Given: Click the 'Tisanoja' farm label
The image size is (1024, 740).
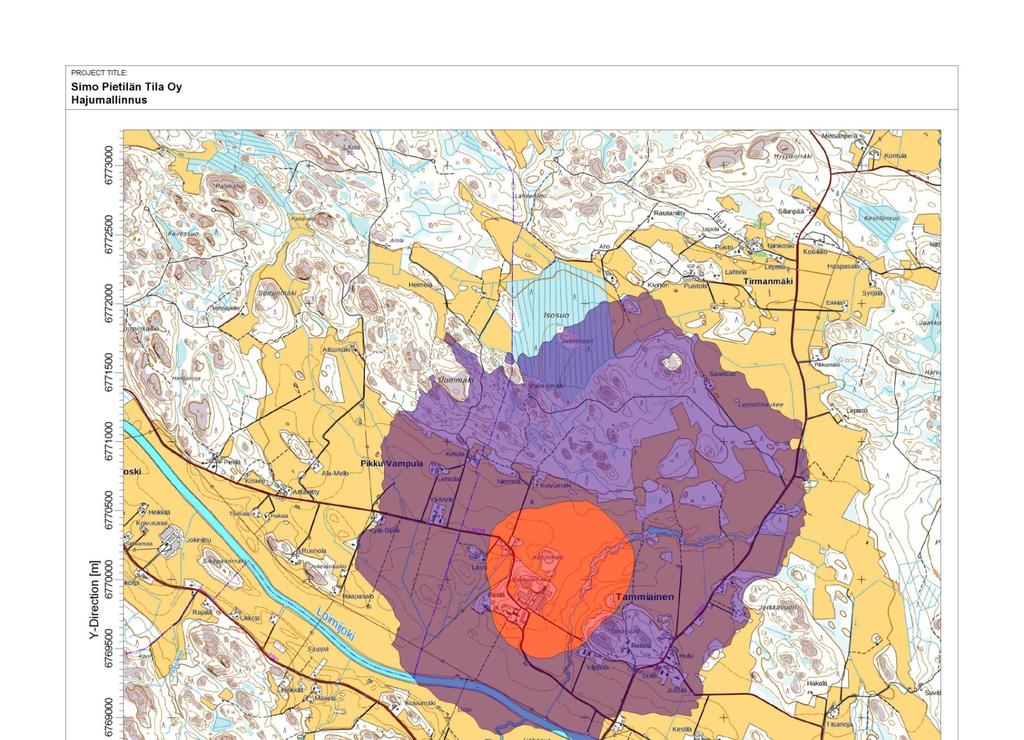Looking at the screenshot, I should (840, 724).
